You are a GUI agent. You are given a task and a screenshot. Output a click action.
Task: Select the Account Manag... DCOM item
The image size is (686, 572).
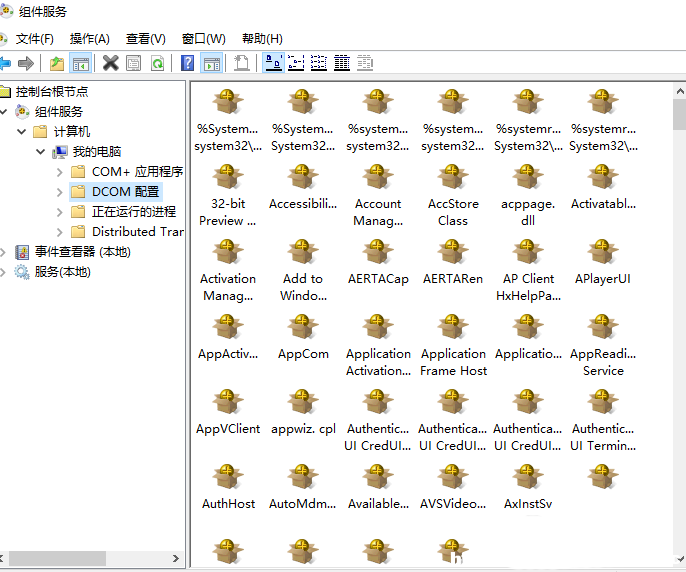pos(378,195)
